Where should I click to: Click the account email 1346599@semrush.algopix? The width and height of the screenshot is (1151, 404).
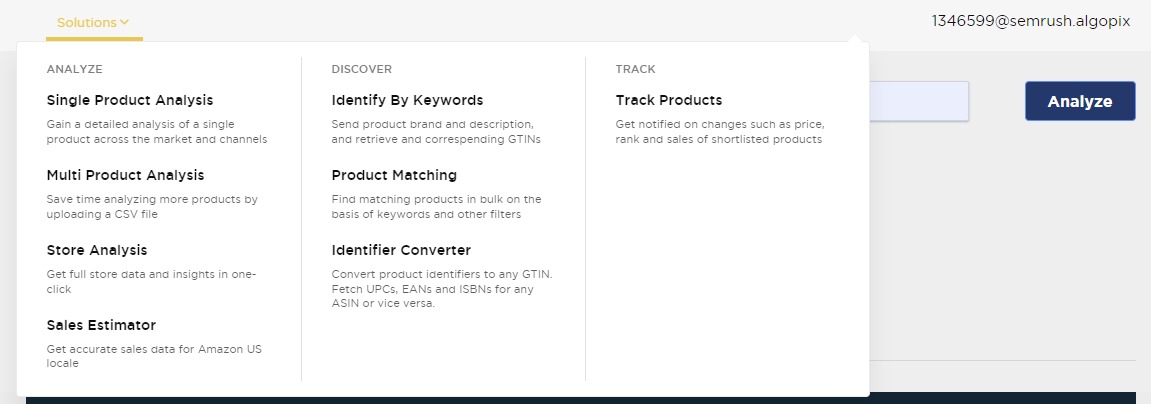click(x=1030, y=20)
